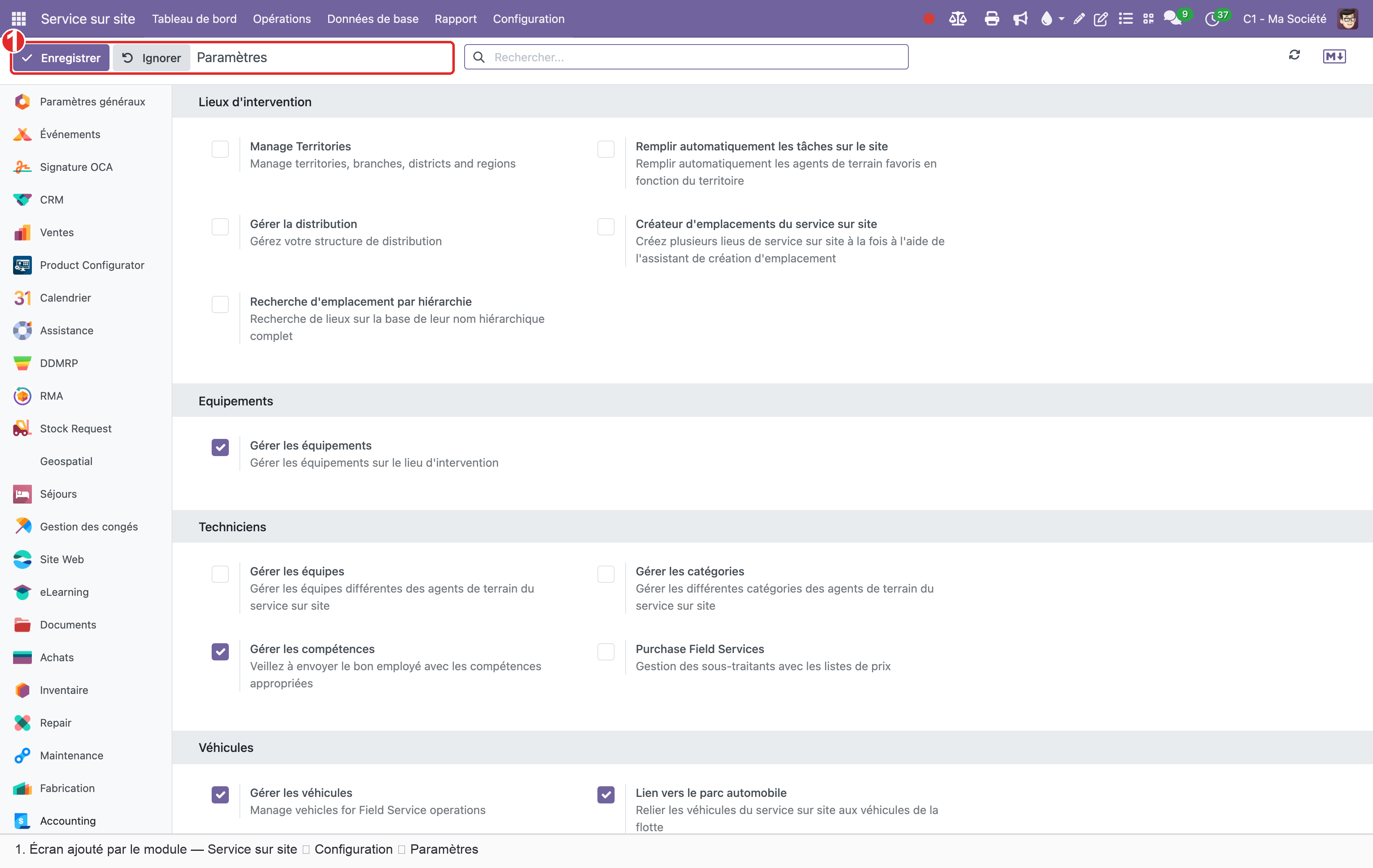The width and height of the screenshot is (1373, 868).
Task: Open the Données de base menu
Action: [372, 19]
